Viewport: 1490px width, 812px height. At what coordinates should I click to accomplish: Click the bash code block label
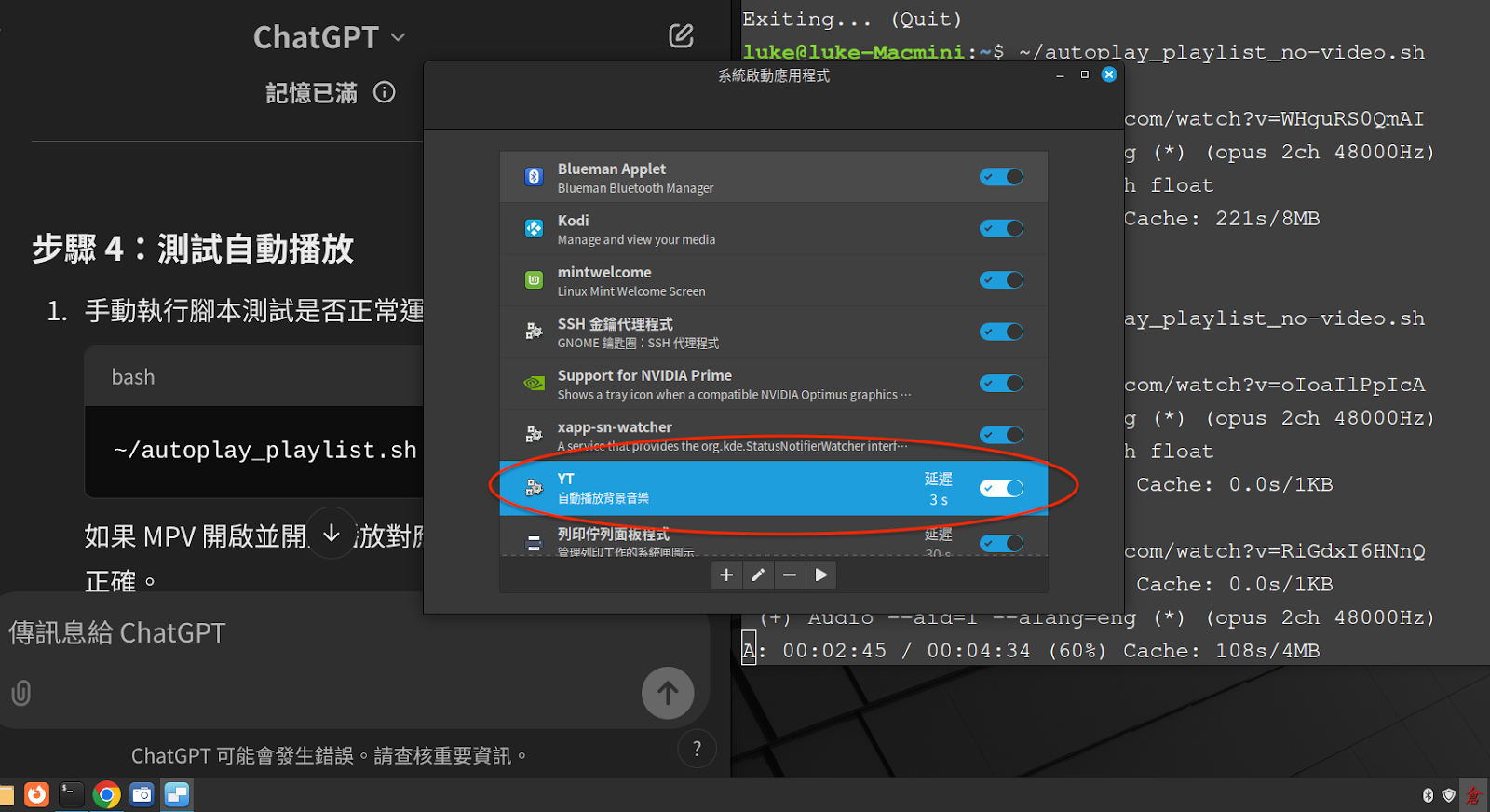pyautogui.click(x=133, y=377)
